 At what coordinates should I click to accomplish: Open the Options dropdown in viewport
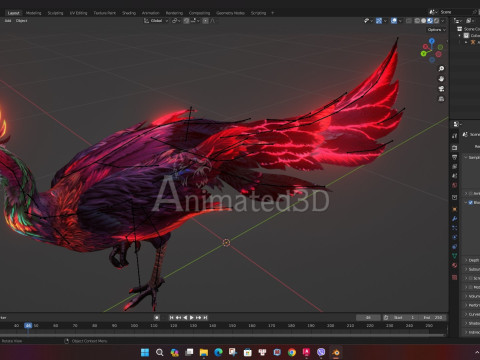pyautogui.click(x=436, y=30)
